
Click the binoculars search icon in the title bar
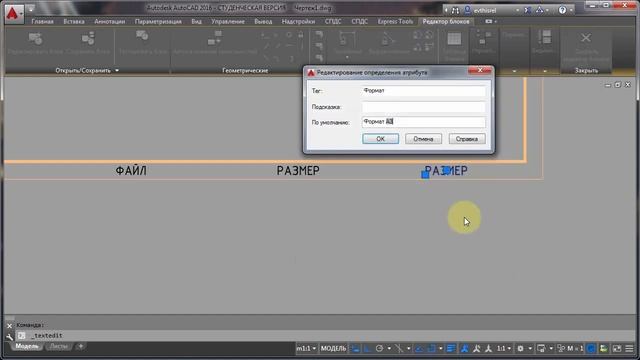click(455, 10)
